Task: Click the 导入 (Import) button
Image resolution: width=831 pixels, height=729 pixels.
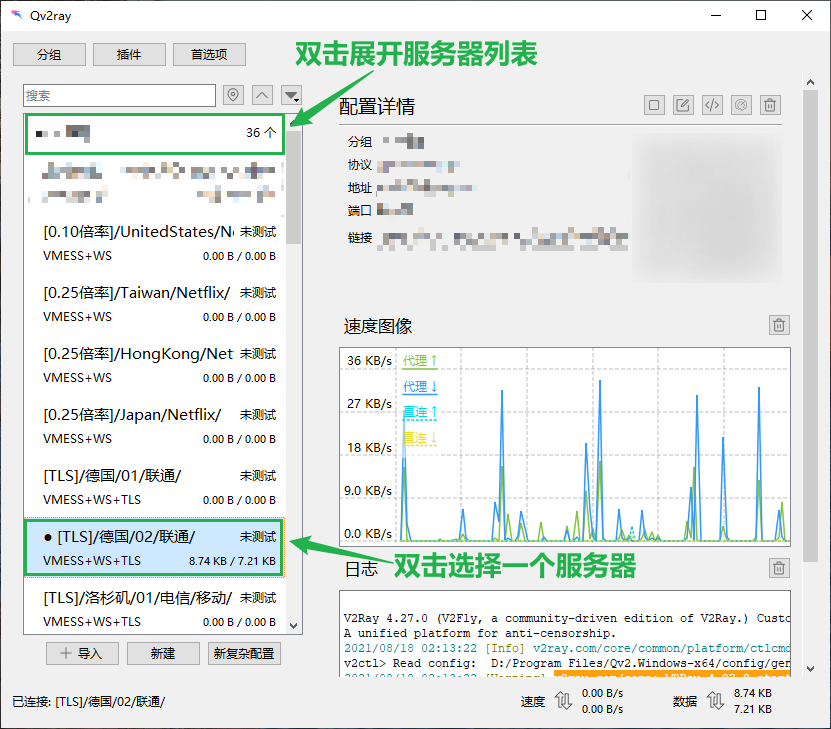Action: point(82,653)
